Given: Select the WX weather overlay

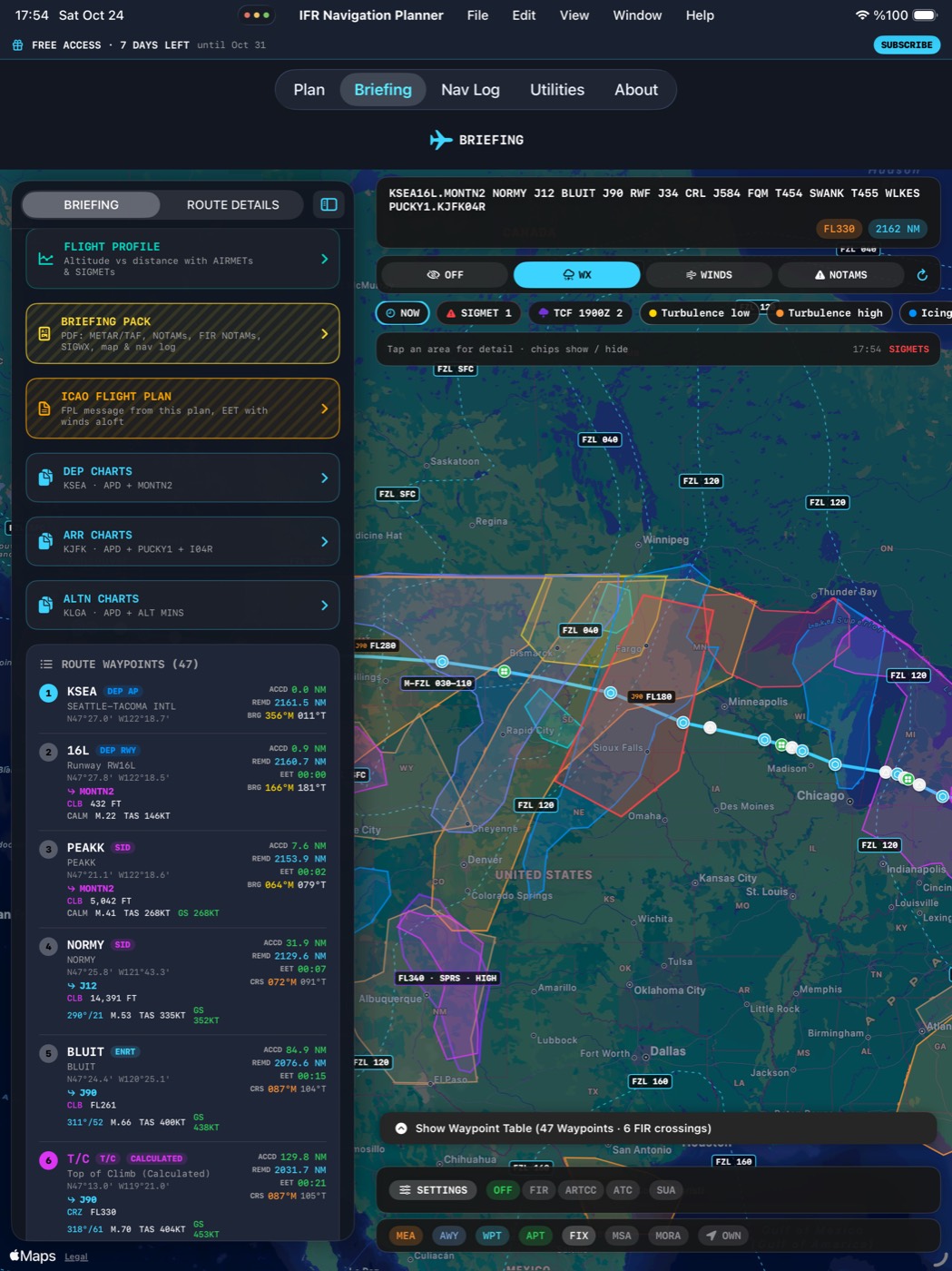Looking at the screenshot, I should 577,275.
